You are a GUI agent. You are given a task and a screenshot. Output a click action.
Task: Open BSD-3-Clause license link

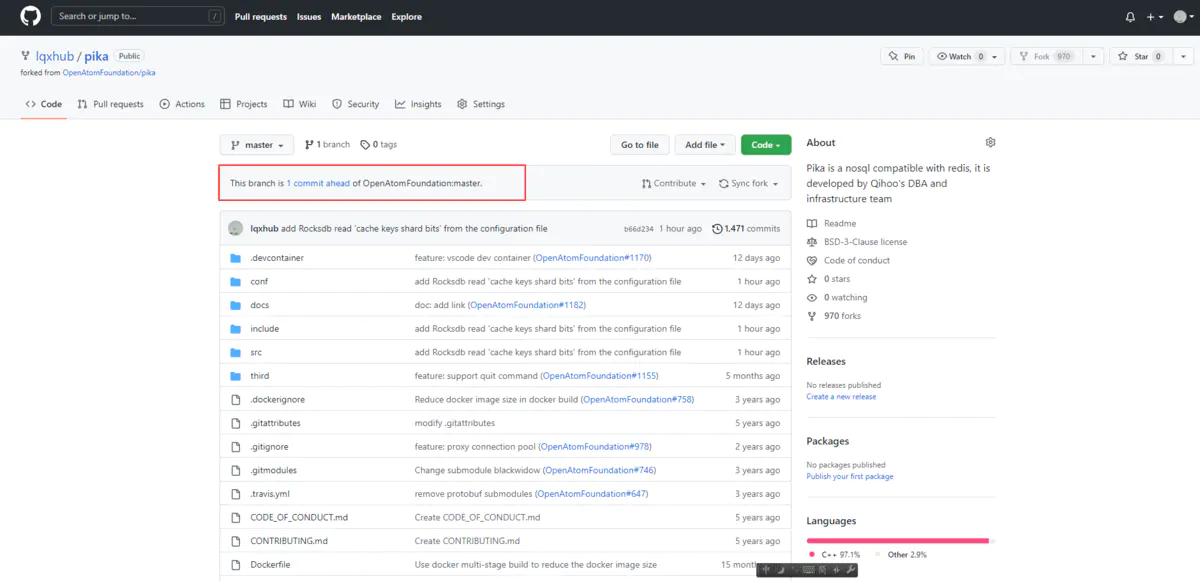(857, 242)
